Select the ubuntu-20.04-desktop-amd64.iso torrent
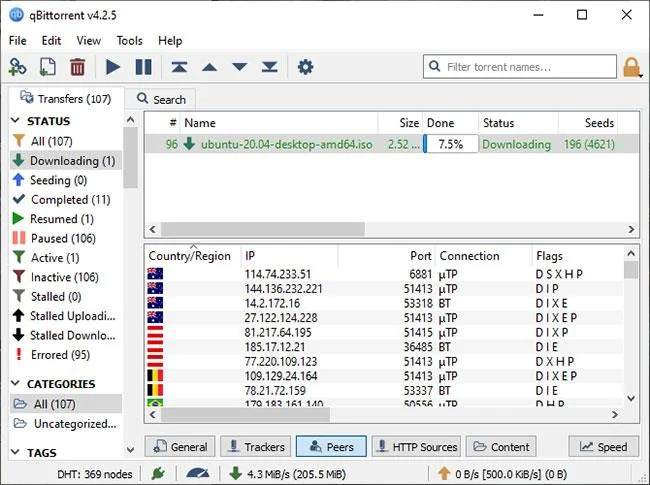Image resolution: width=650 pixels, height=485 pixels. (x=391, y=144)
